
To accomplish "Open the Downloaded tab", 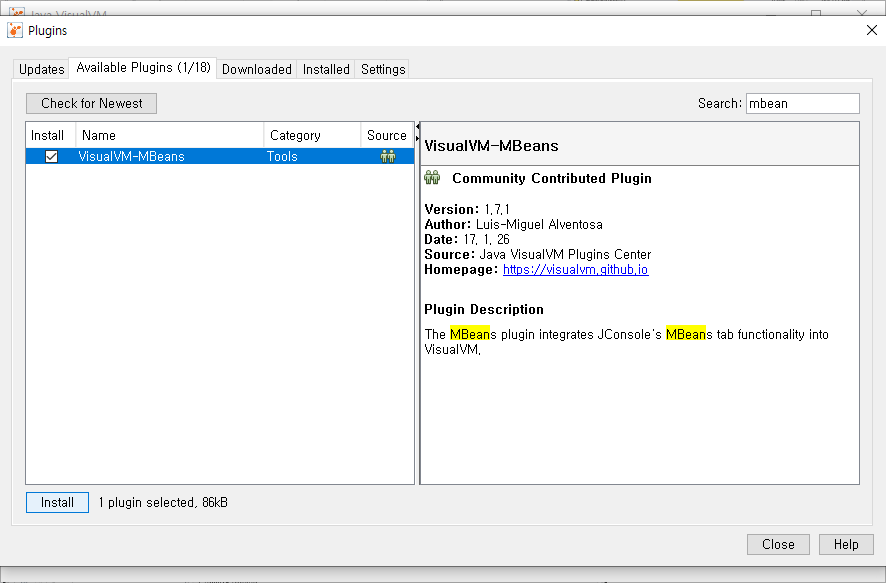I will pyautogui.click(x=257, y=69).
